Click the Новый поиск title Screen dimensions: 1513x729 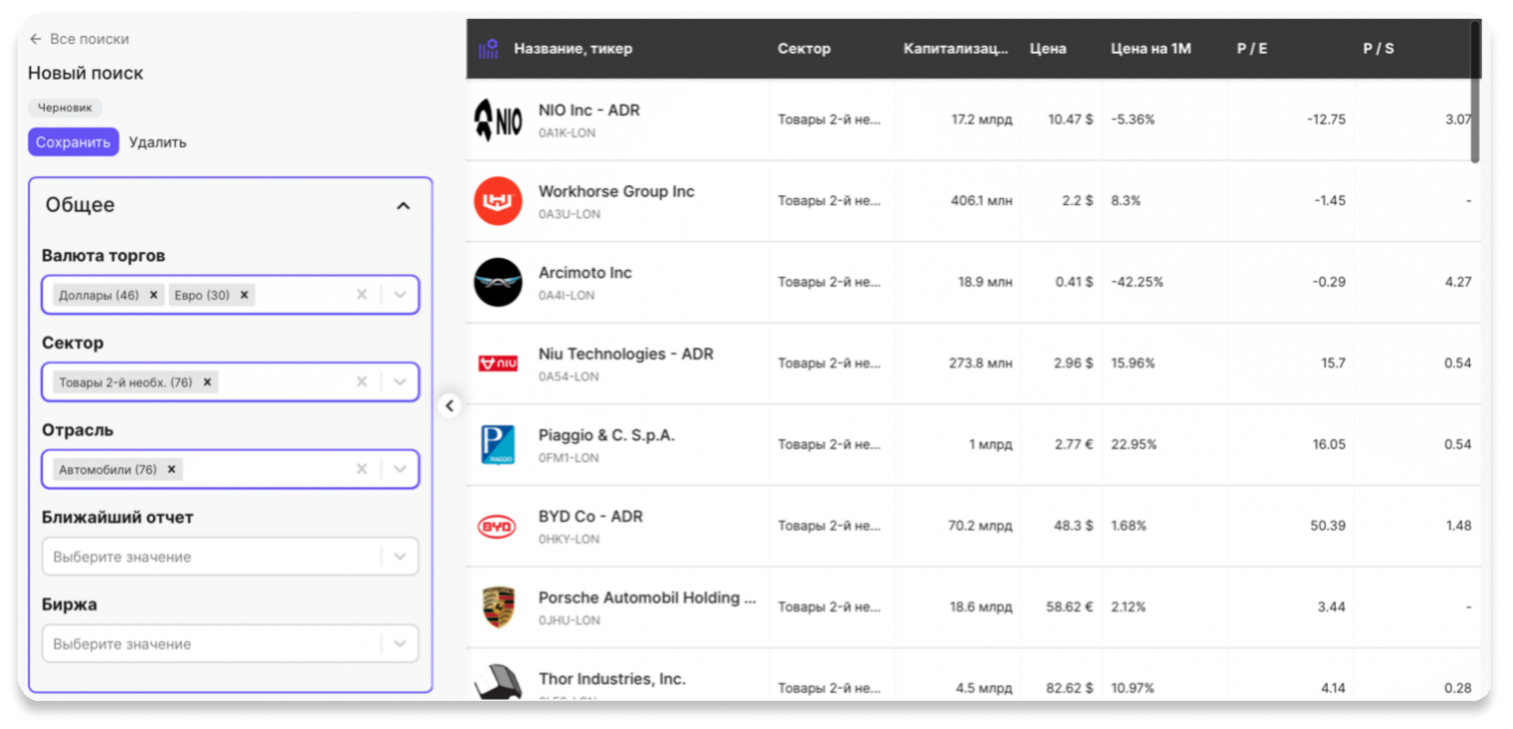pos(85,73)
